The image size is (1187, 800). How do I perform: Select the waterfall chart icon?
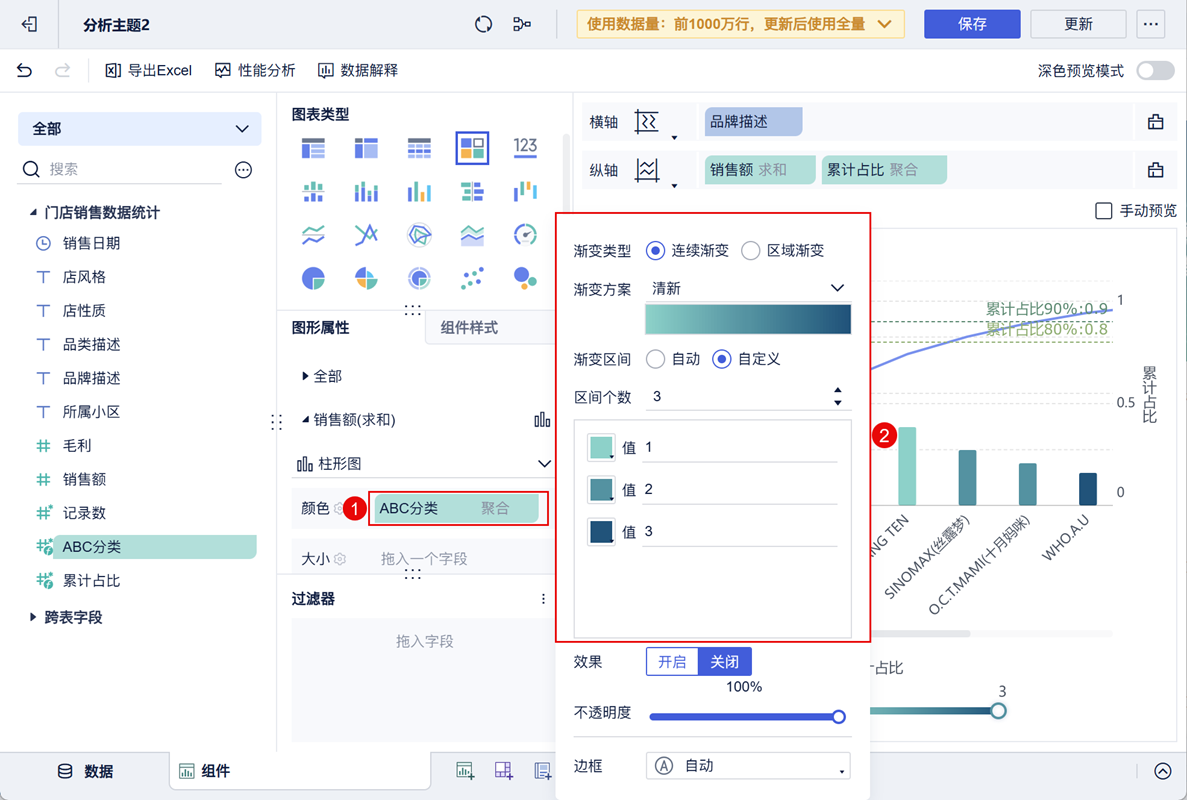tap(525, 191)
